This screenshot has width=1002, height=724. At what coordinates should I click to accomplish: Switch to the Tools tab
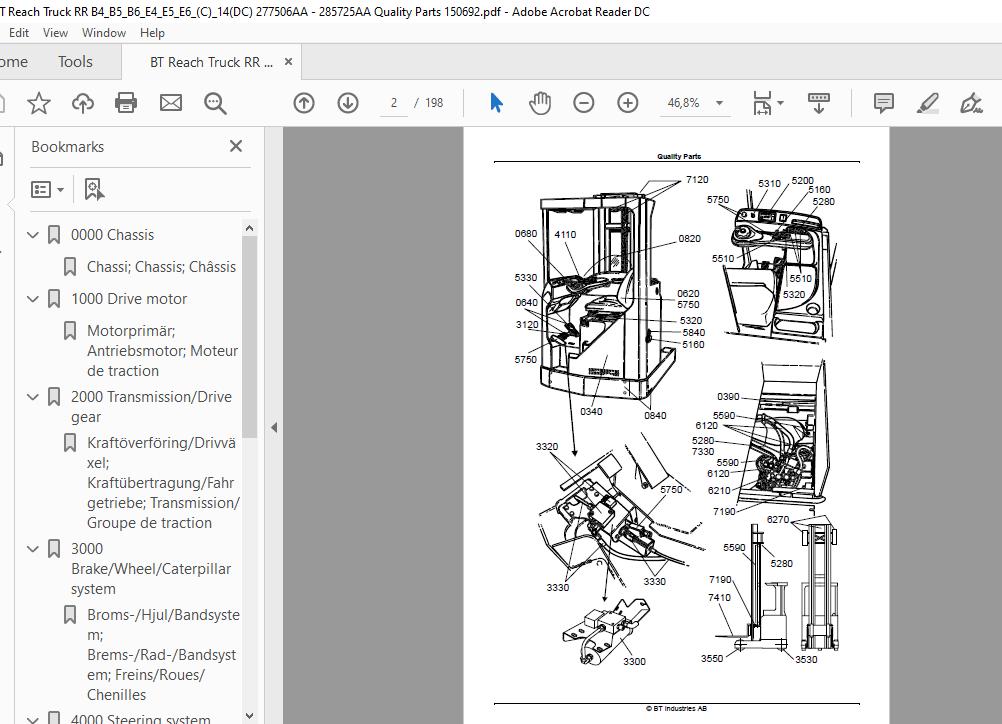(x=75, y=62)
